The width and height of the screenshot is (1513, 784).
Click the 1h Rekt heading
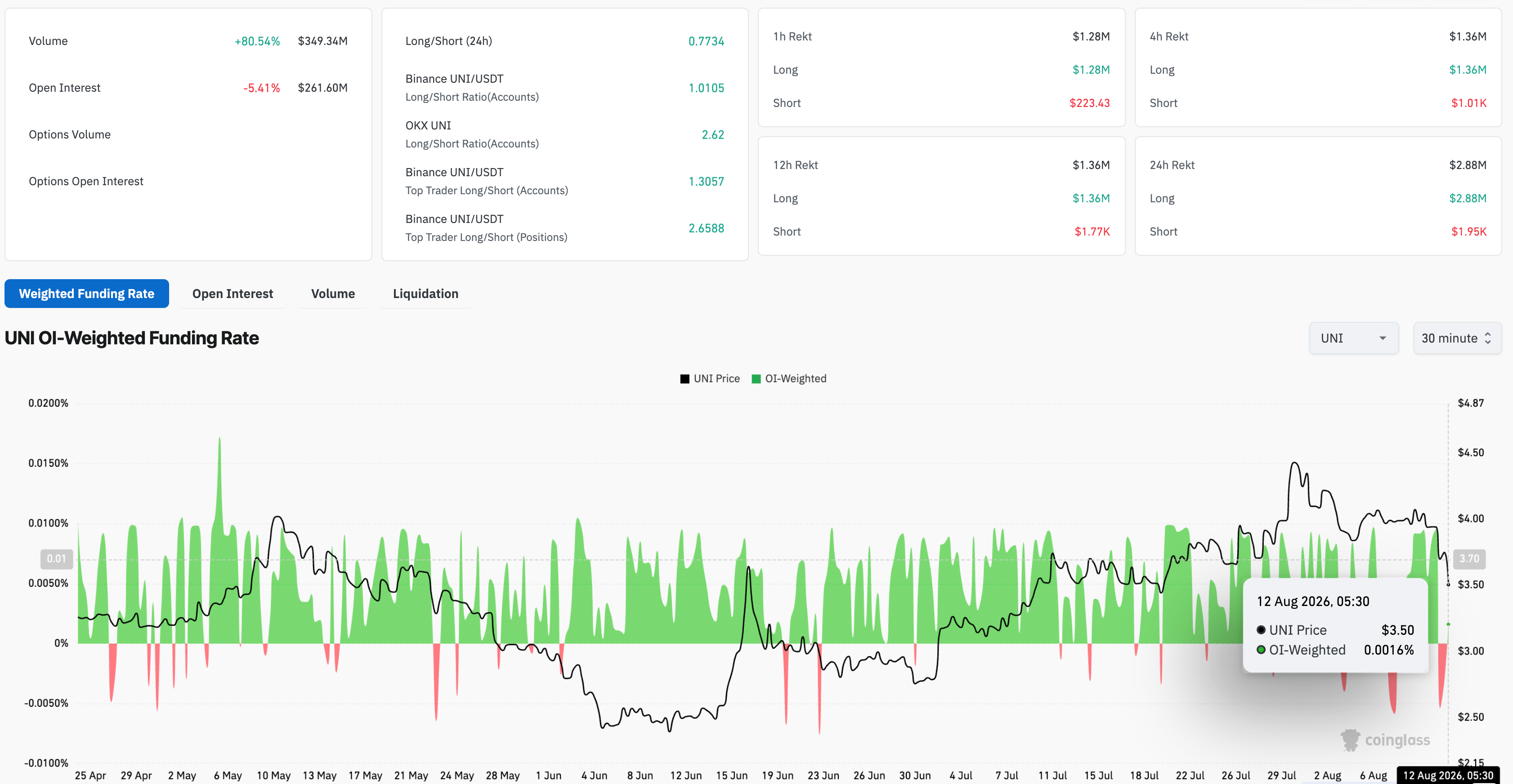coord(792,36)
